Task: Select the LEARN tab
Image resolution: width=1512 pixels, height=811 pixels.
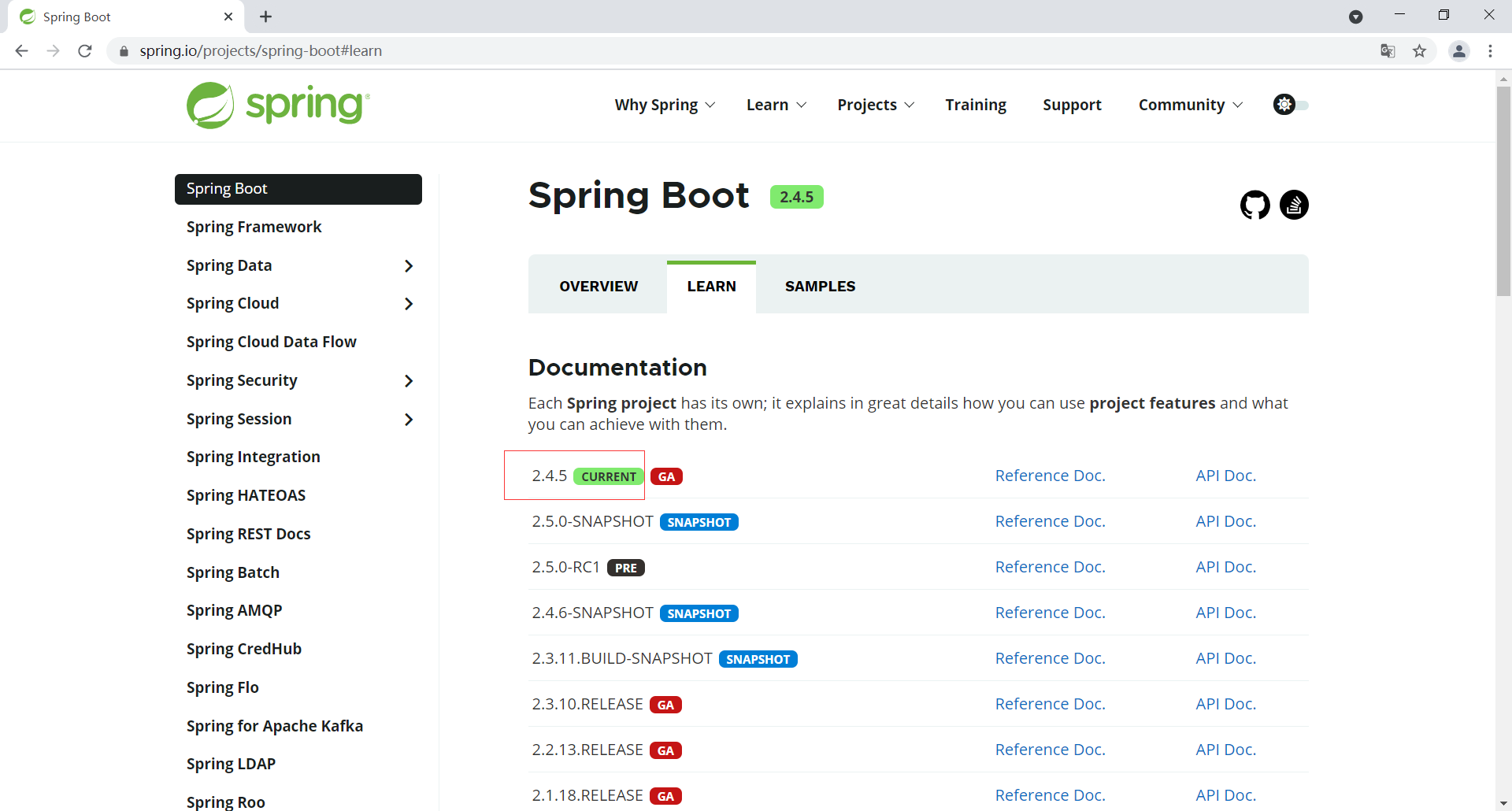Action: (x=711, y=287)
